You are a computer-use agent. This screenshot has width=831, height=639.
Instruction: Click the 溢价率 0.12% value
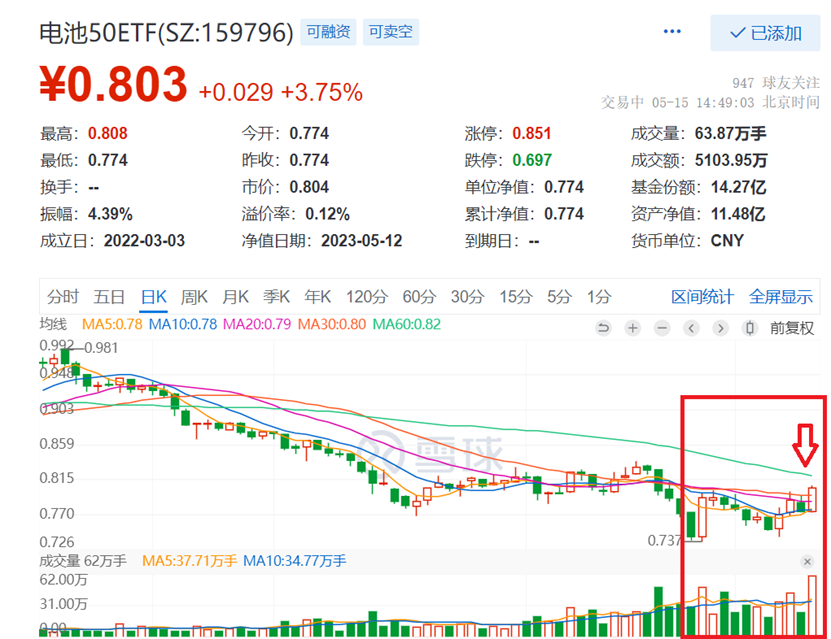click(x=328, y=214)
